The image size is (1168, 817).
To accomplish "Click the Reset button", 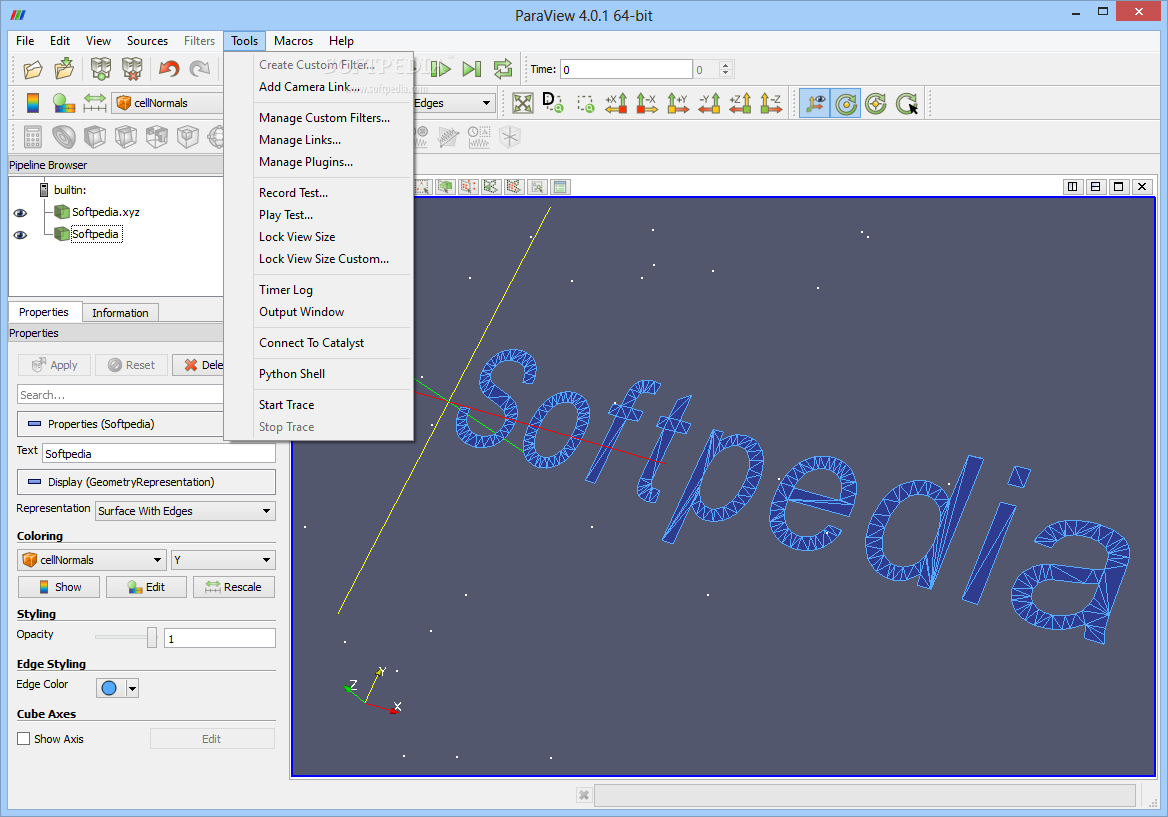I will coord(131,365).
